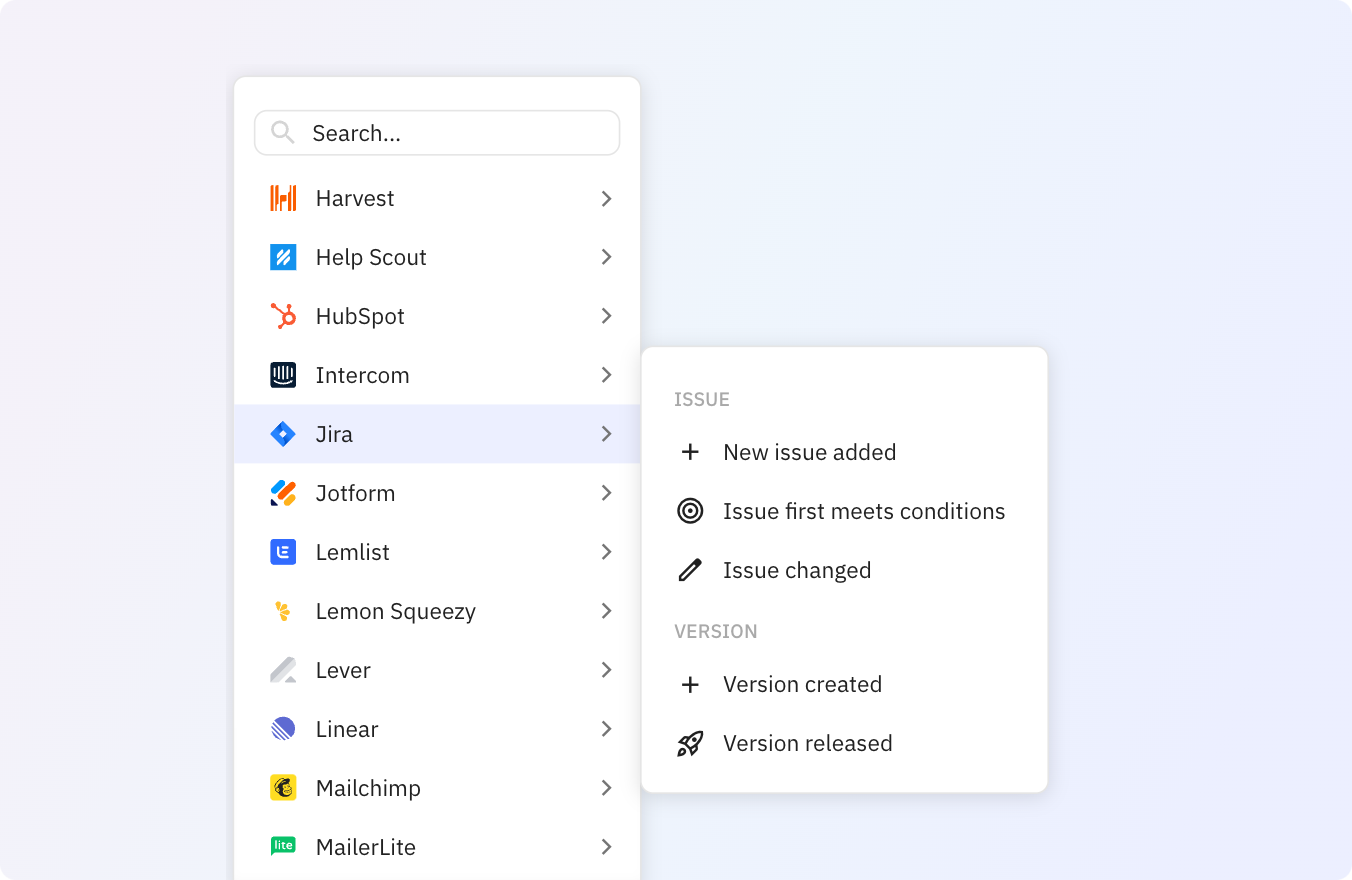1352x880 pixels.
Task: Open the Mailchimp label in list
Action: (x=368, y=788)
